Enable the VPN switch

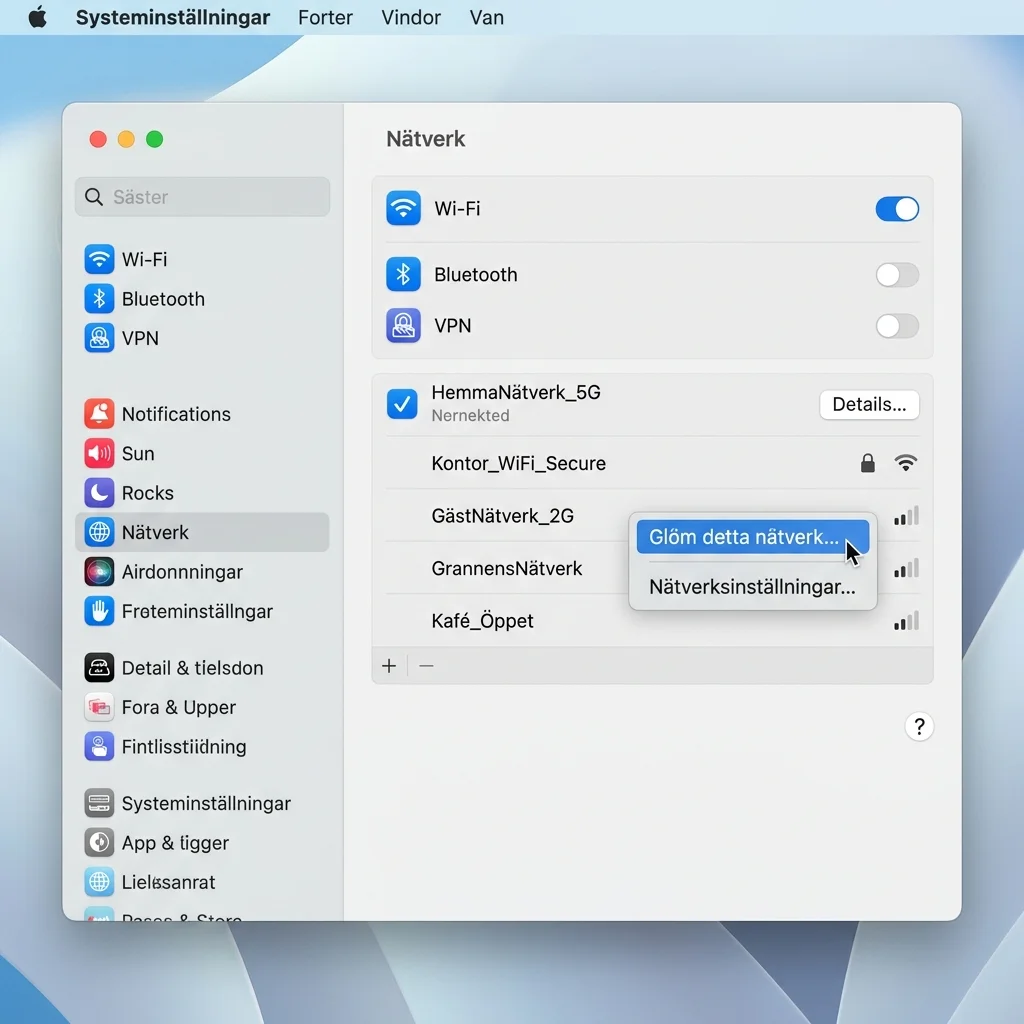pyautogui.click(x=897, y=326)
